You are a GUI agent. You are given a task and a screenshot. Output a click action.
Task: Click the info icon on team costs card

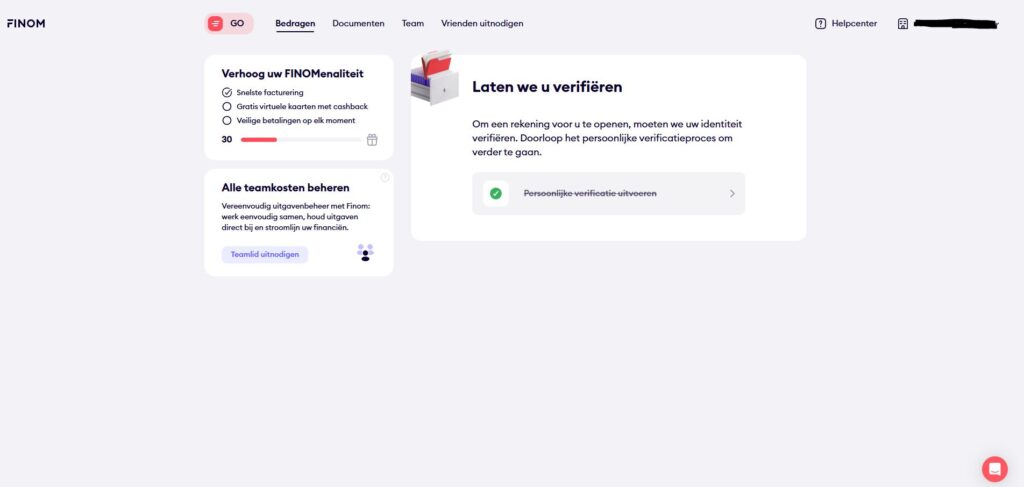pyautogui.click(x=385, y=178)
